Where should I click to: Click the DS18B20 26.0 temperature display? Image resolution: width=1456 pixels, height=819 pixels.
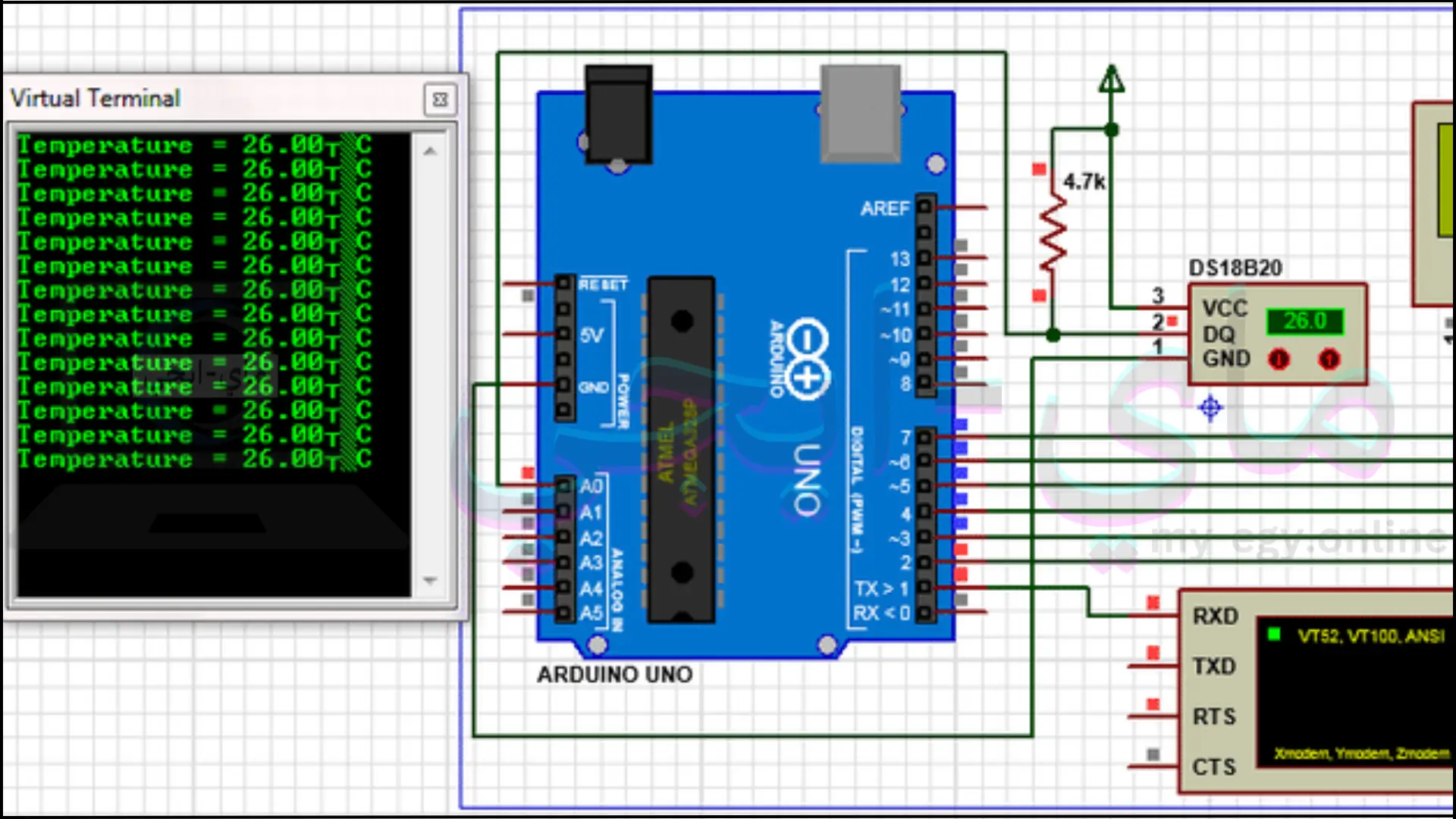pyautogui.click(x=1304, y=321)
